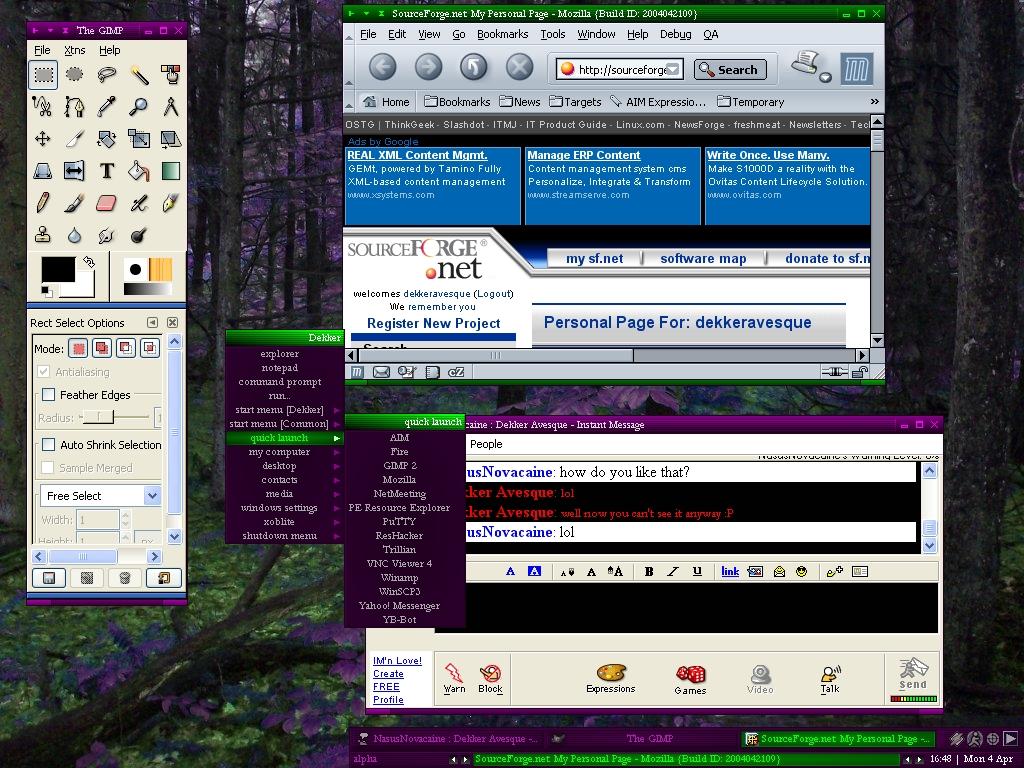This screenshot has width=1024, height=768.
Task: Choose the Blur/Sharpen droplet tool in GIMP
Action: (74, 235)
